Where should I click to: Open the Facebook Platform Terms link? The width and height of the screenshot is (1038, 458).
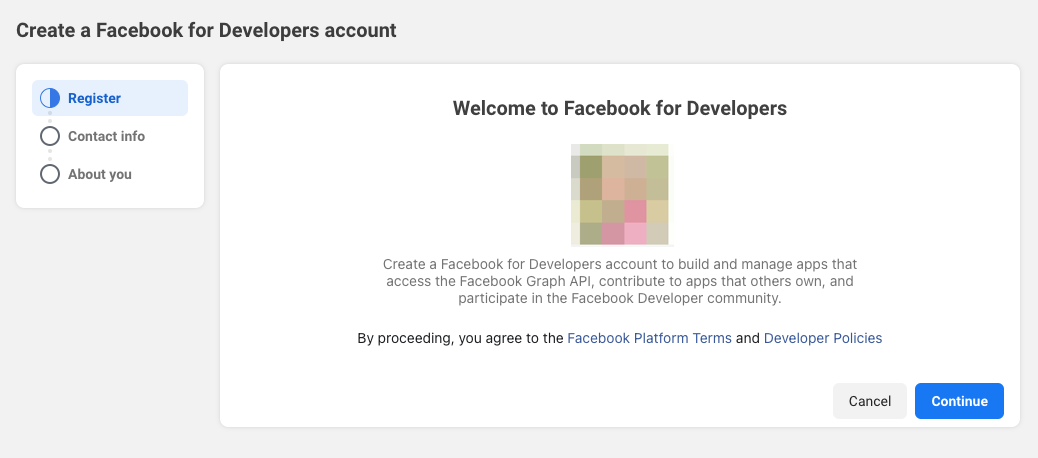click(x=649, y=338)
